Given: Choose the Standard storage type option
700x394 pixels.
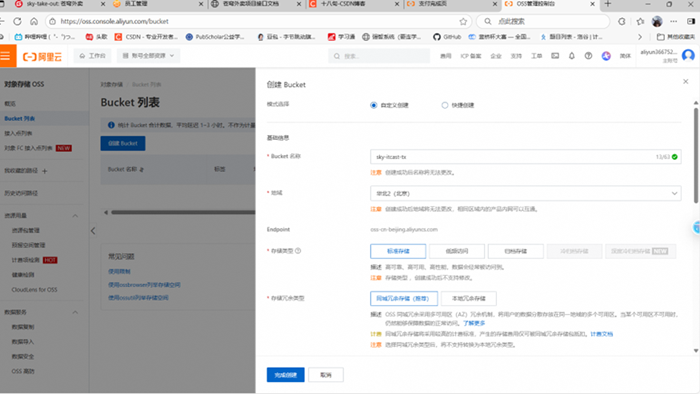Looking at the screenshot, I should 398,251.
